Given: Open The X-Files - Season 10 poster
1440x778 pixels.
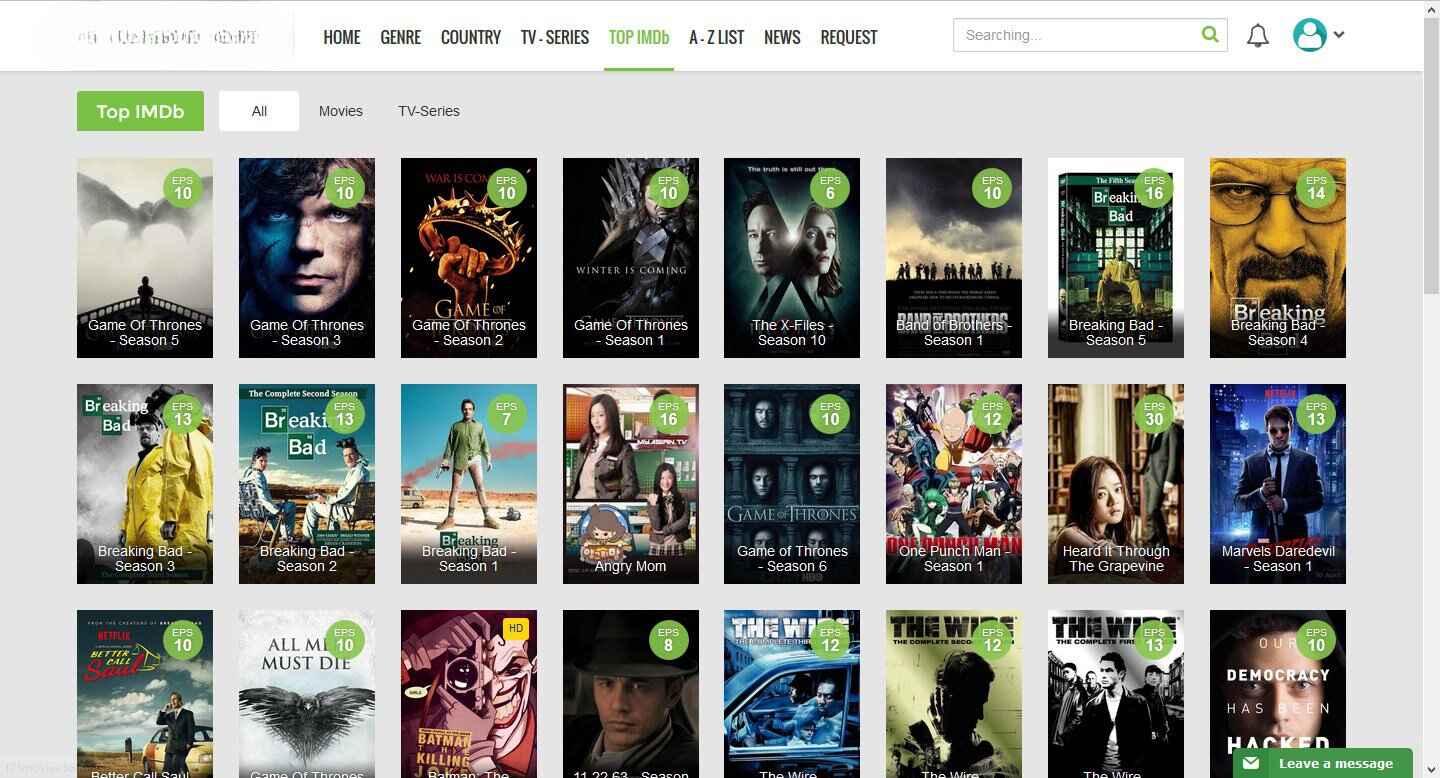Looking at the screenshot, I should (x=792, y=258).
